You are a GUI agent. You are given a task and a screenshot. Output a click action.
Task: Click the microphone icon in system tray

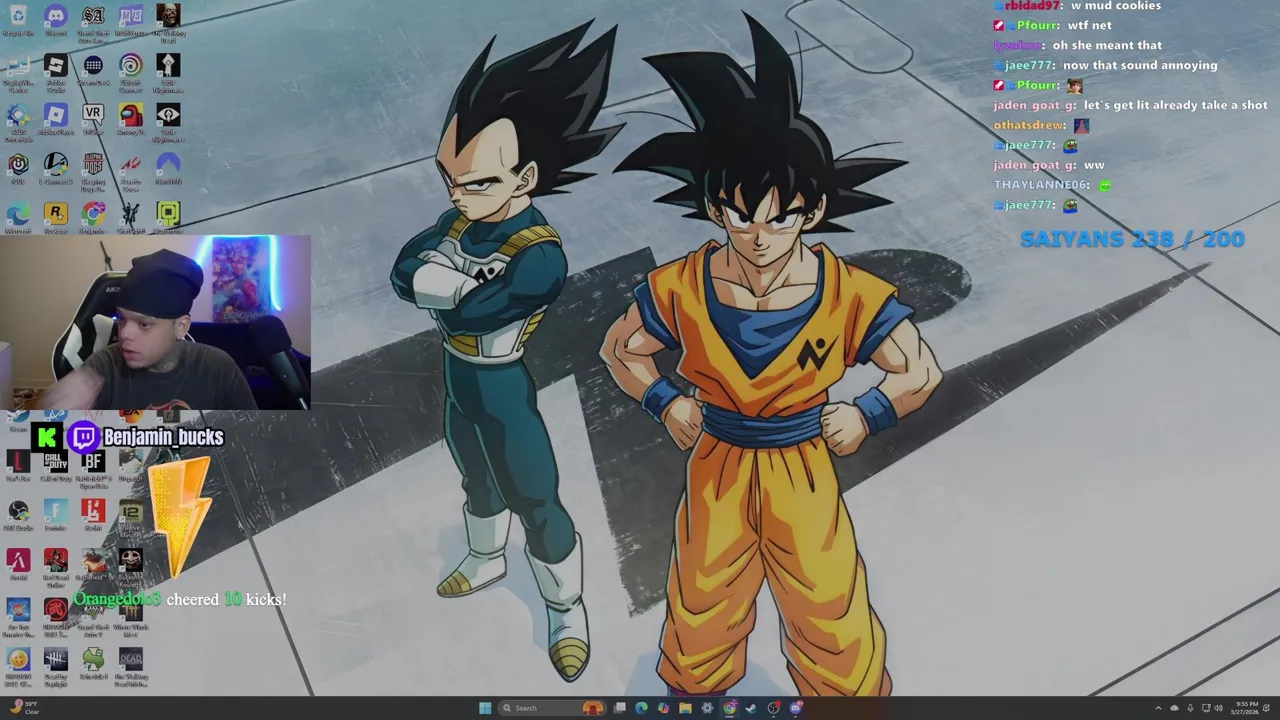point(1190,708)
